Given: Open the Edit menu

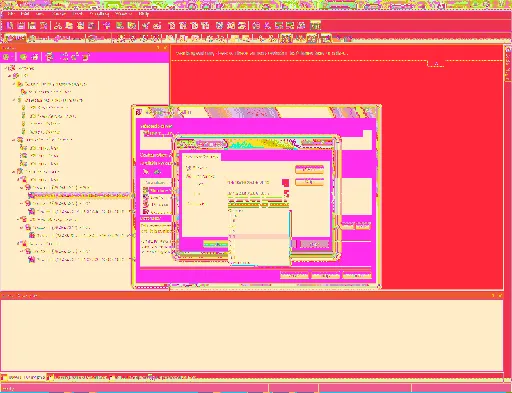Looking at the screenshot, I should click(25, 14).
